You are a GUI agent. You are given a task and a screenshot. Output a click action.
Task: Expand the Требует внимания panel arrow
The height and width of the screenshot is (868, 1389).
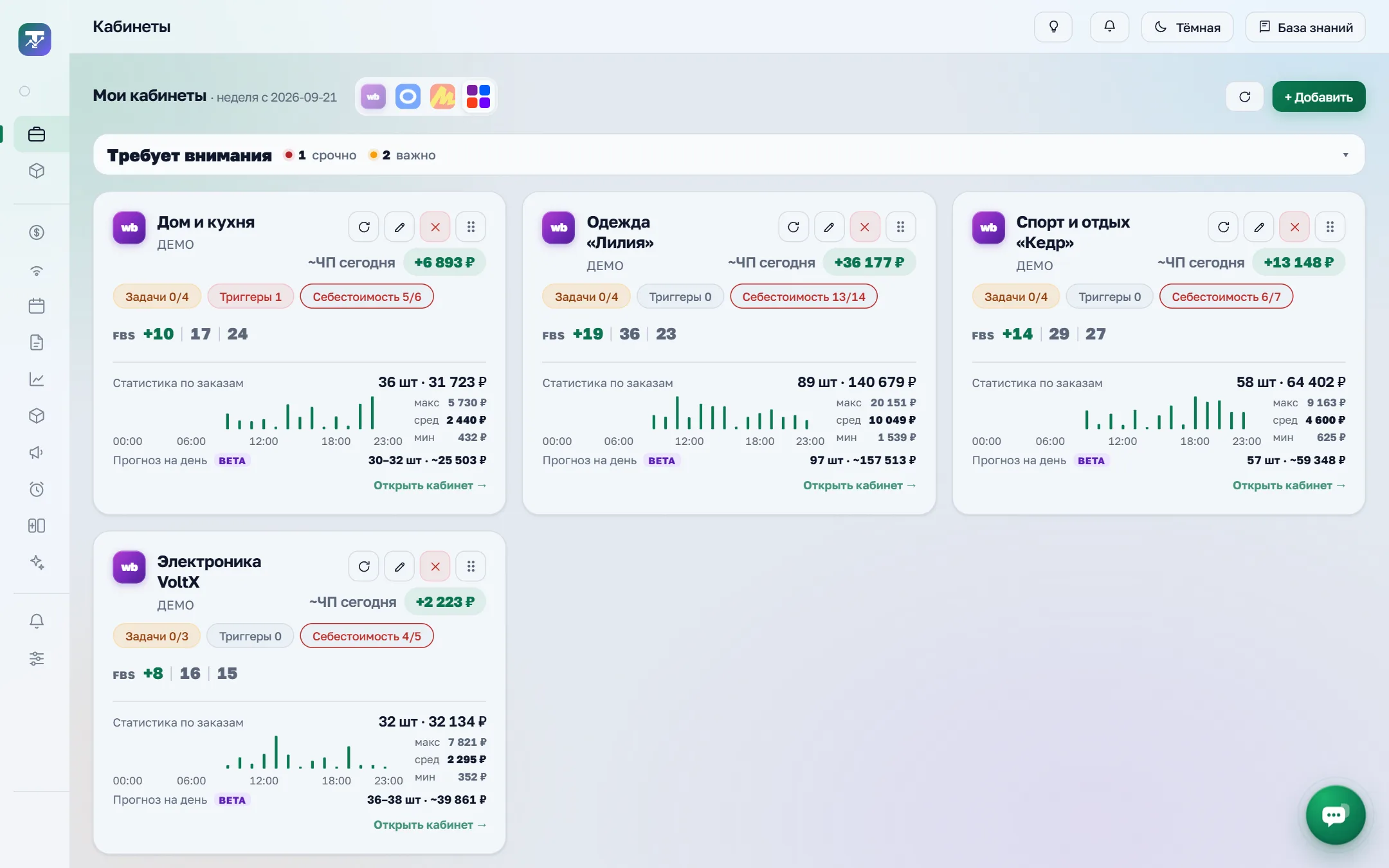[1345, 155]
